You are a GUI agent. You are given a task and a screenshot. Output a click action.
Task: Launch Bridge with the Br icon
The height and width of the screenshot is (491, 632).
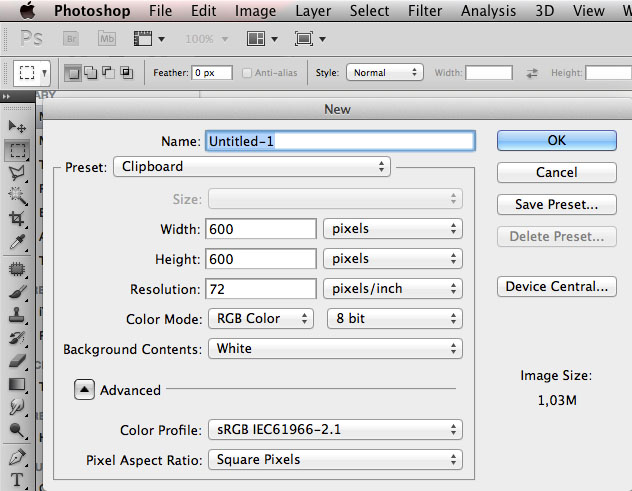tap(72, 39)
